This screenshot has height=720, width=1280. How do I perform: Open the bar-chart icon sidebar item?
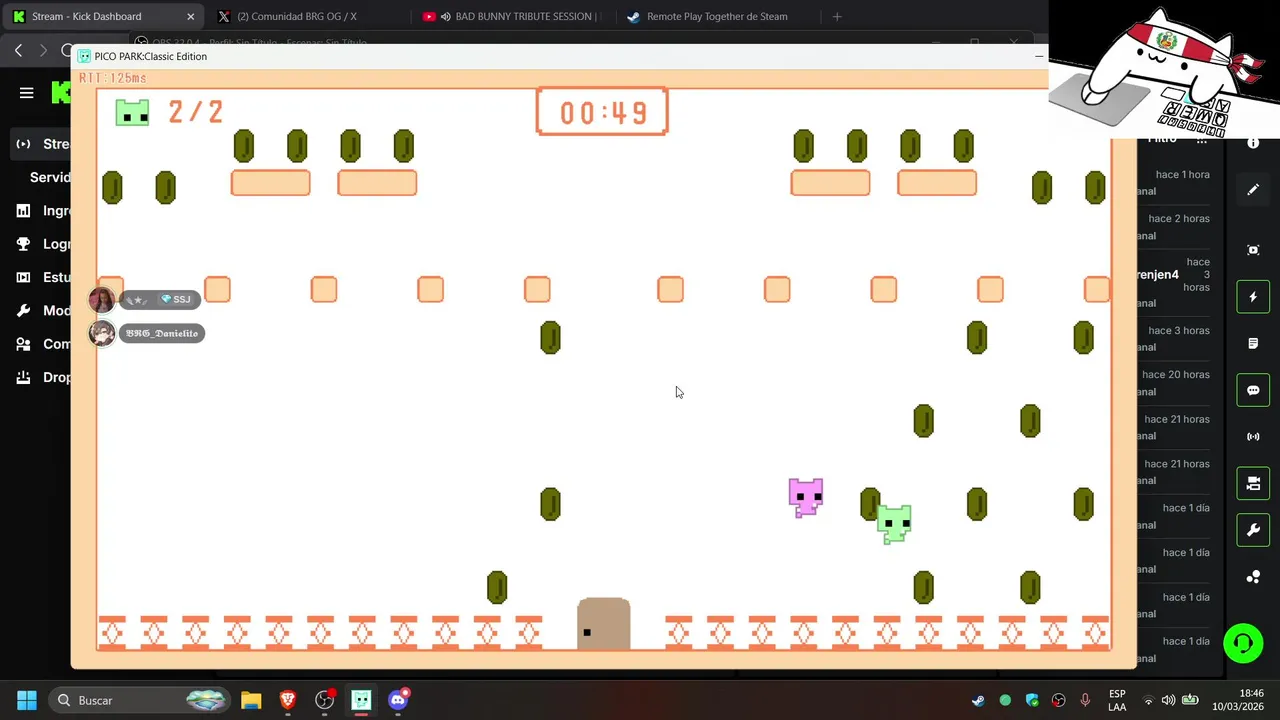[23, 211]
